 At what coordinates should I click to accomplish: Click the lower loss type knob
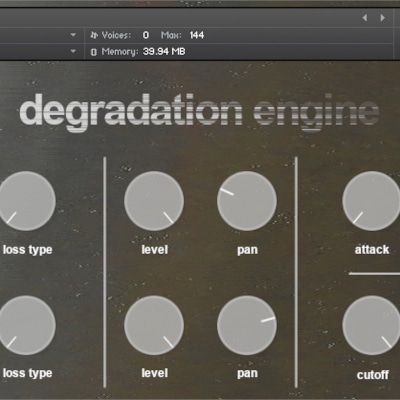[26, 325]
